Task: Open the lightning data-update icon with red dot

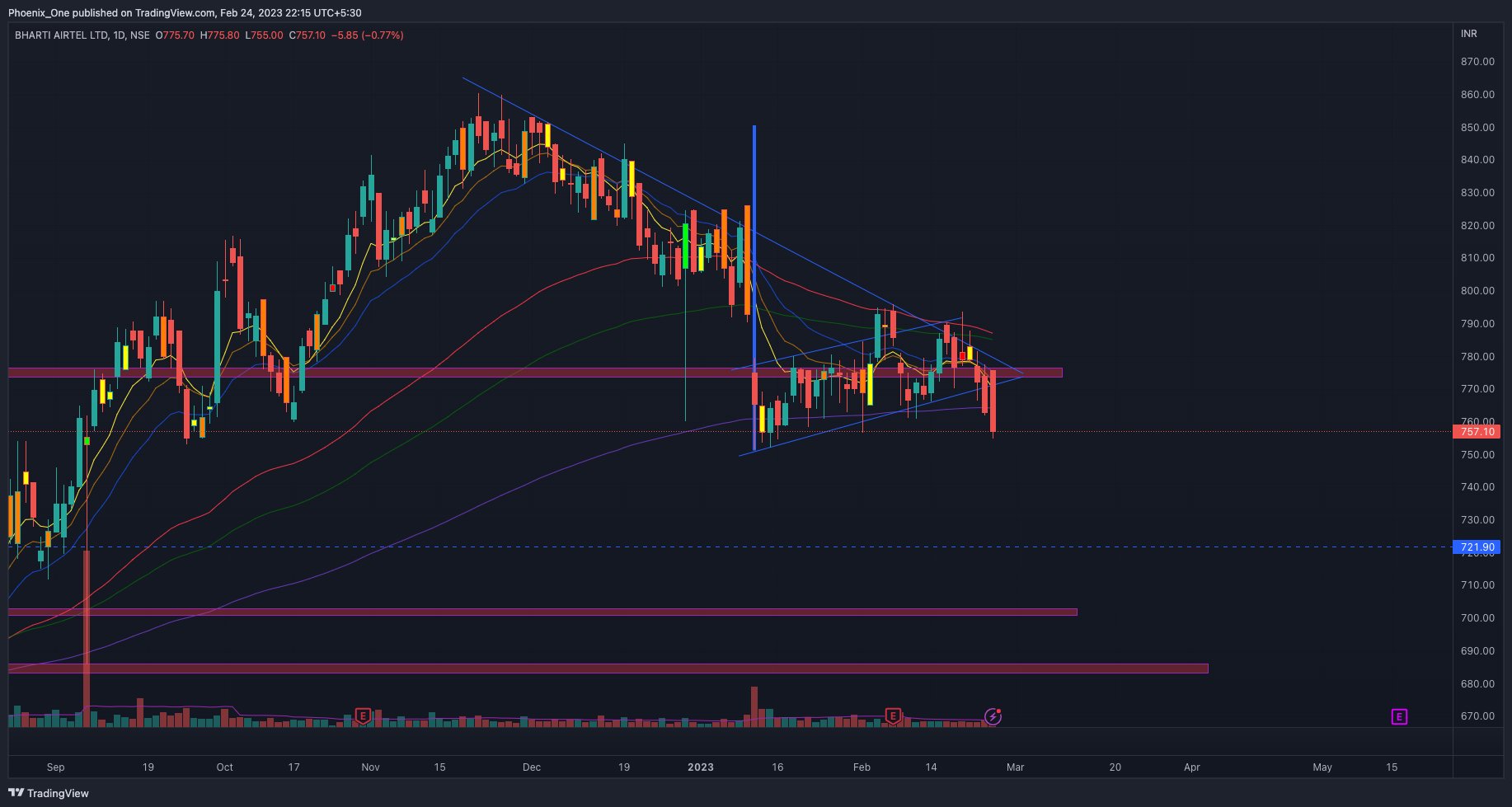Action: (x=993, y=716)
